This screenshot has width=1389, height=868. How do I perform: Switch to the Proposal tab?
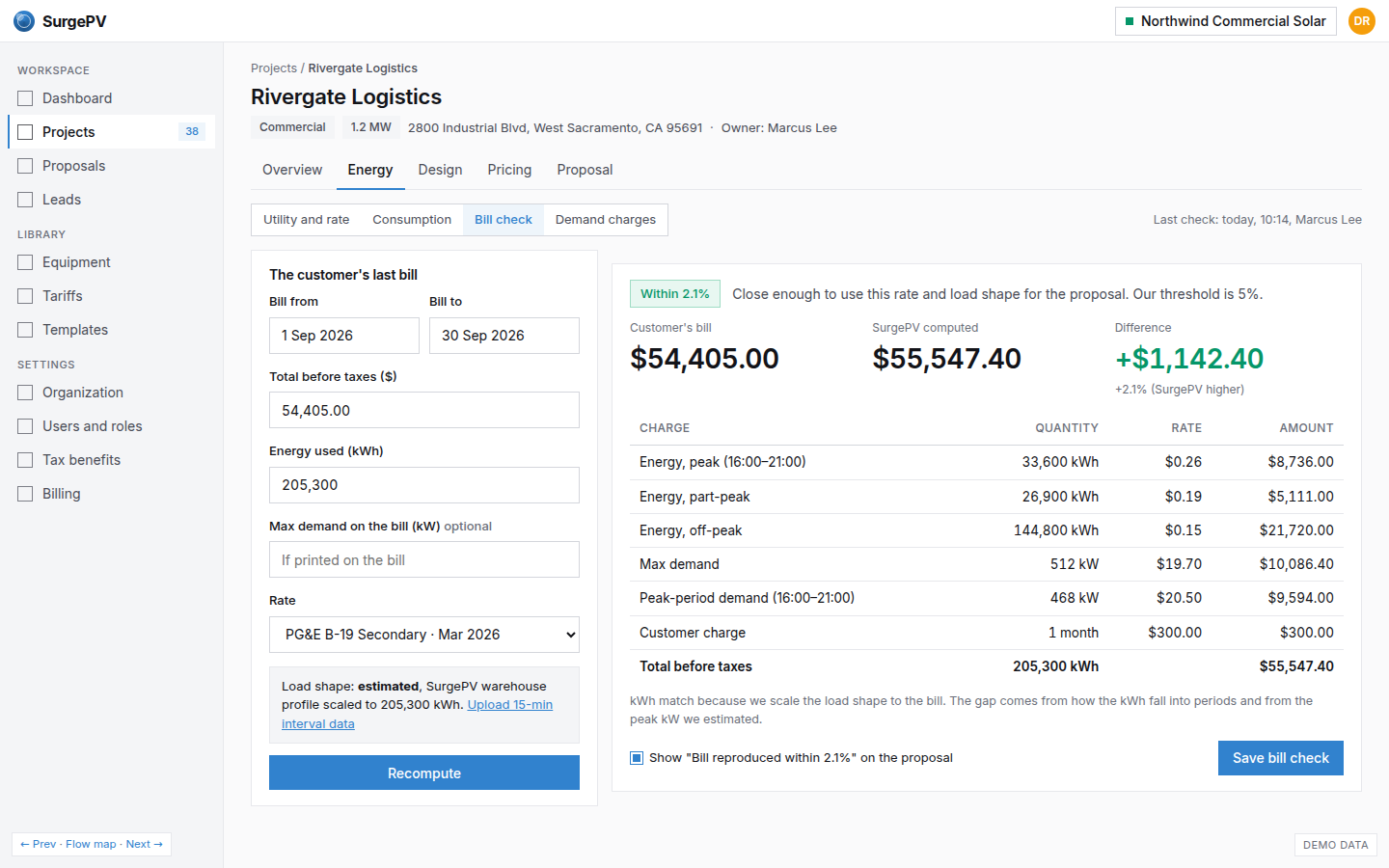pos(585,170)
